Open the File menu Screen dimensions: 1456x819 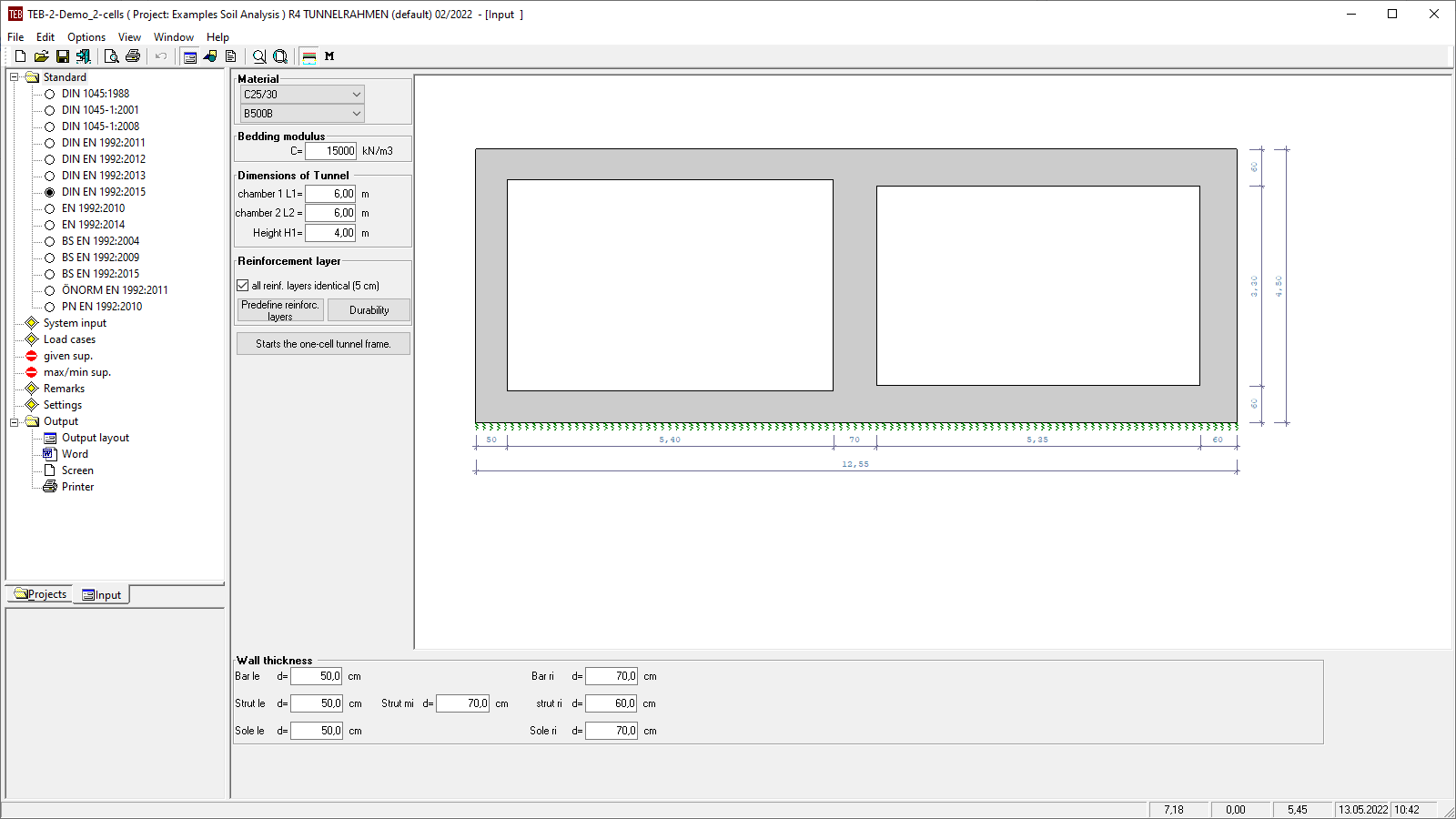[x=15, y=37]
